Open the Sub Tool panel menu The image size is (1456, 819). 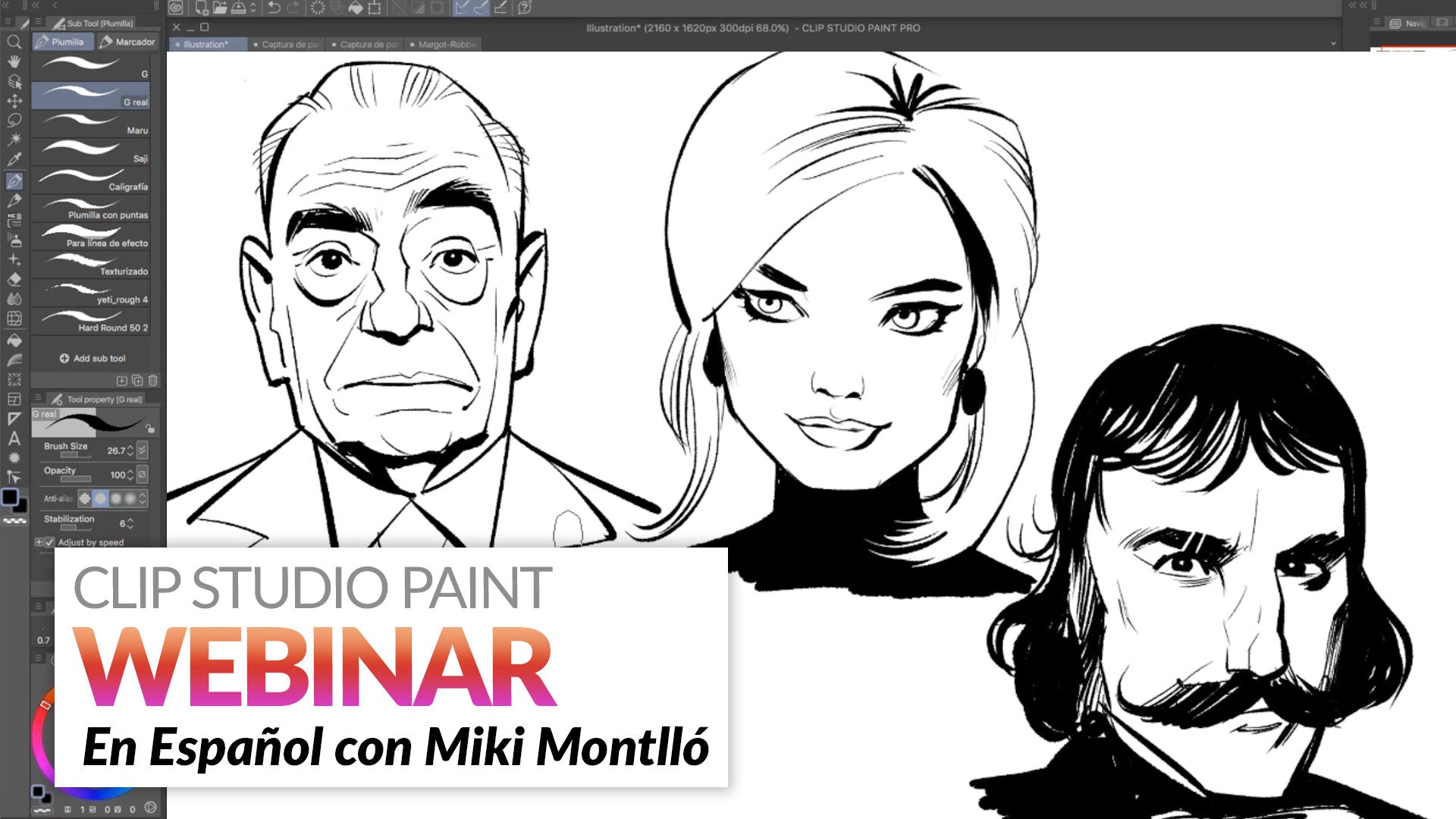click(x=38, y=23)
